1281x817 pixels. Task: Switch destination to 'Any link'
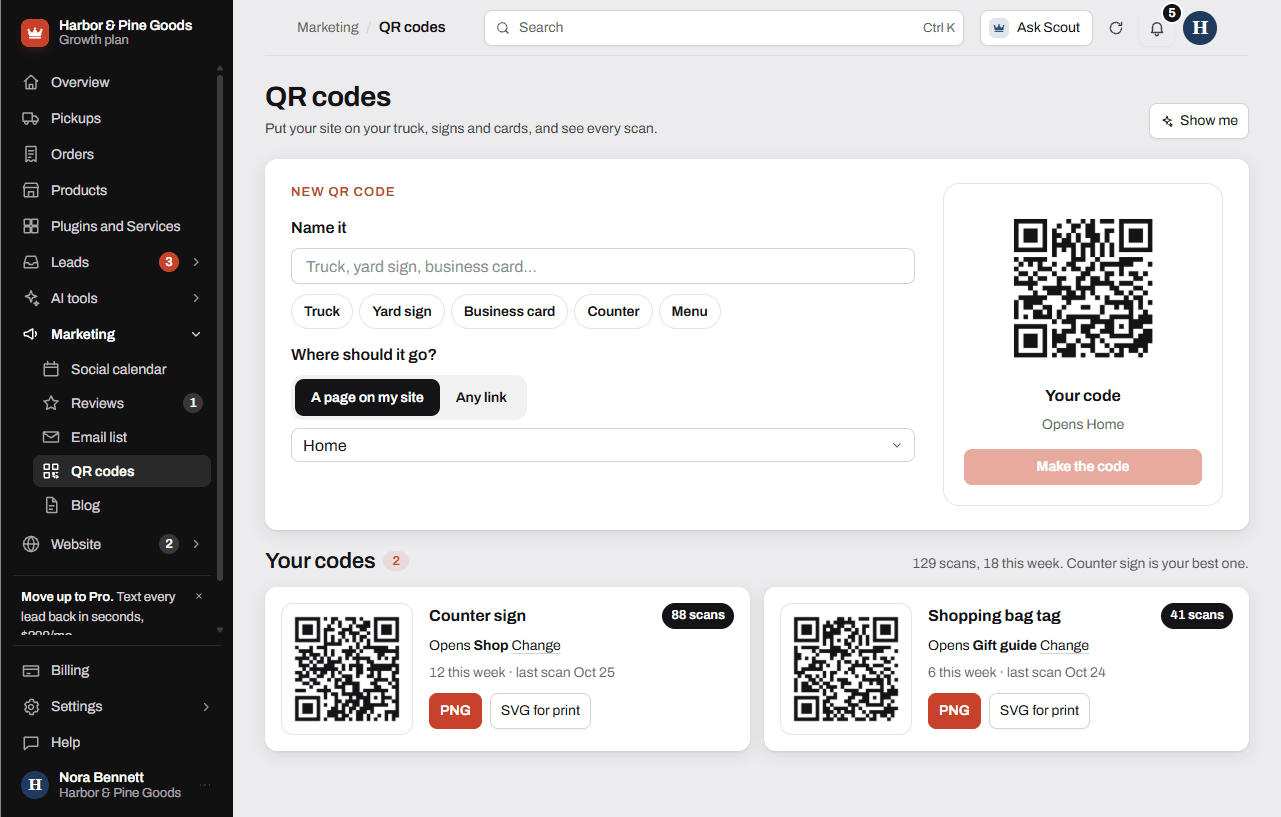[x=481, y=397]
